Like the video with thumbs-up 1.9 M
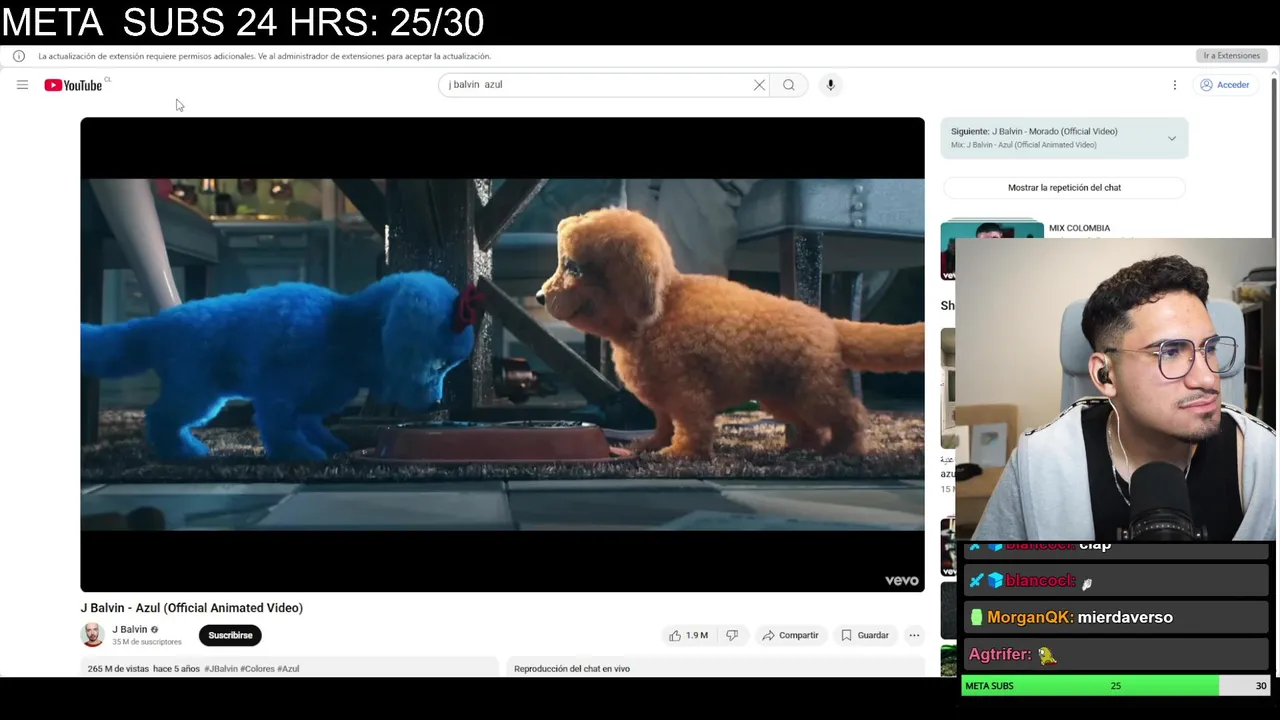Viewport: 1280px width, 720px height. click(x=689, y=635)
